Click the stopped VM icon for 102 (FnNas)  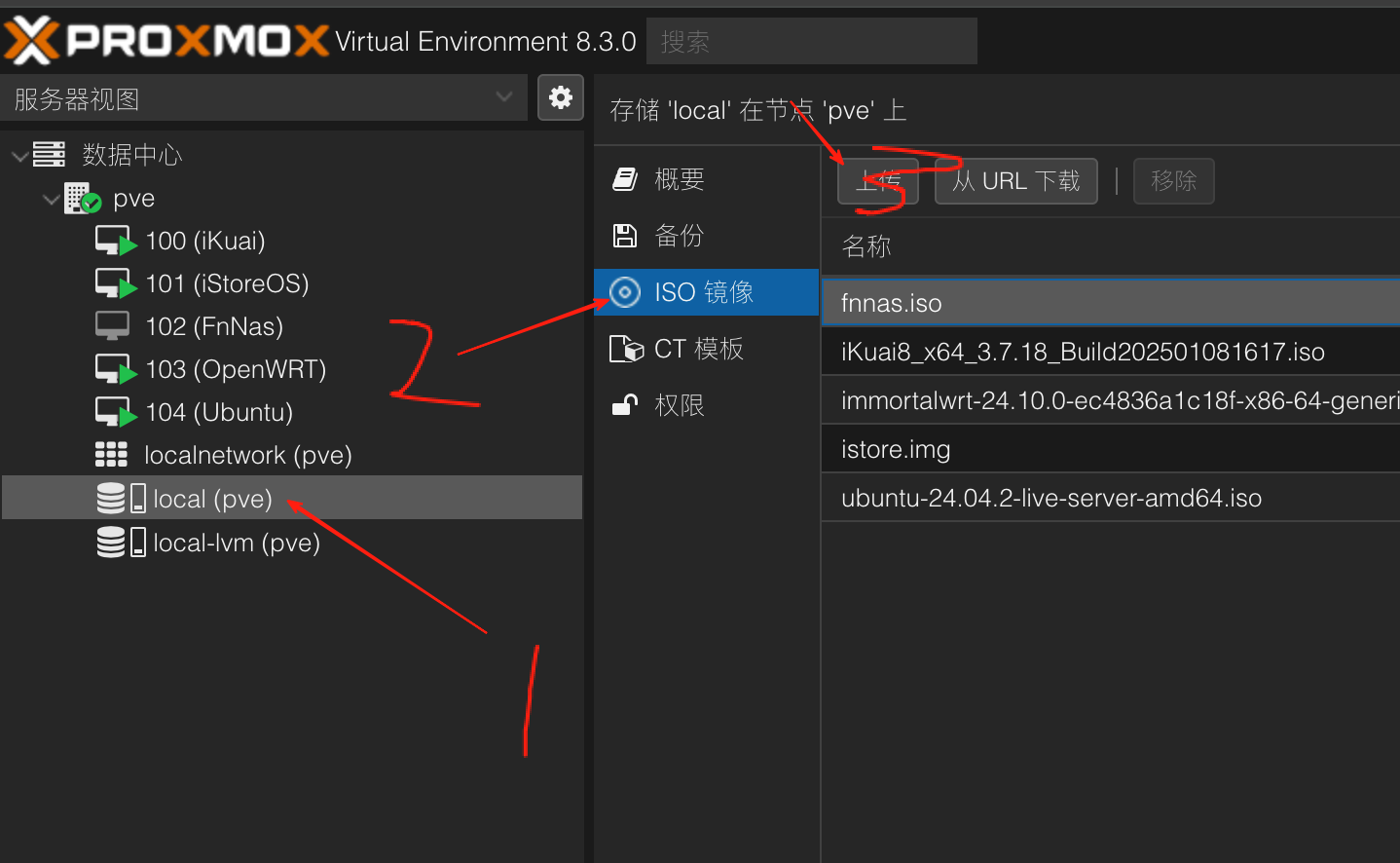tap(112, 326)
